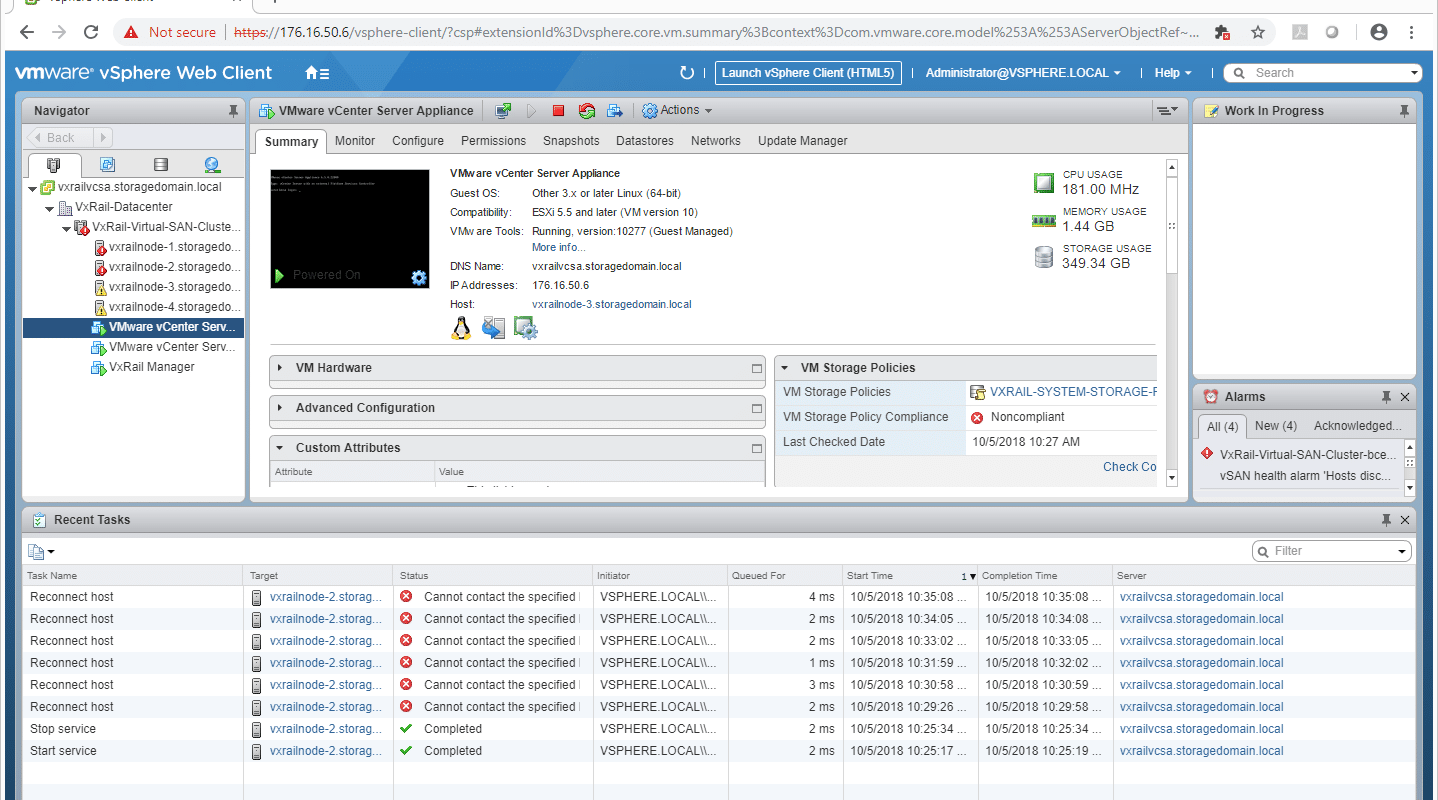Power off VM with red stop icon
This screenshot has width=1438, height=800.
559,111
